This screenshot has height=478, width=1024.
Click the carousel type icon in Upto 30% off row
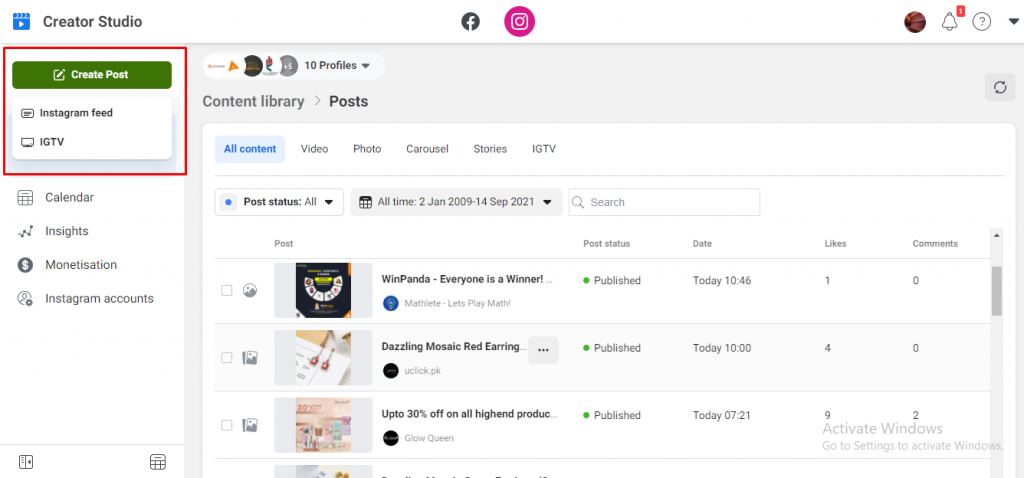(249, 425)
